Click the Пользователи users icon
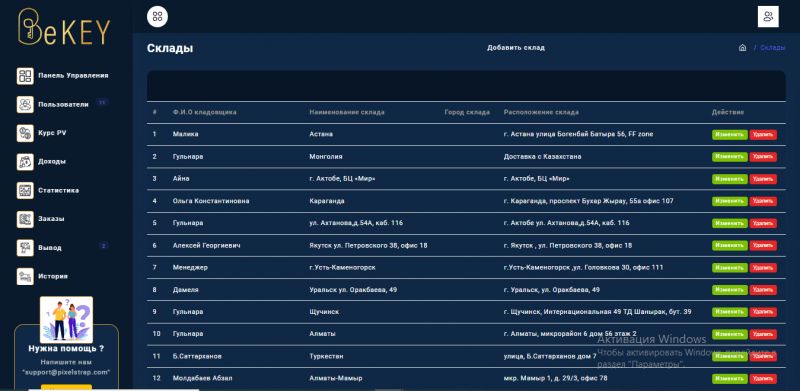Viewport: 800px width, 391px height. pyautogui.click(x=25, y=104)
